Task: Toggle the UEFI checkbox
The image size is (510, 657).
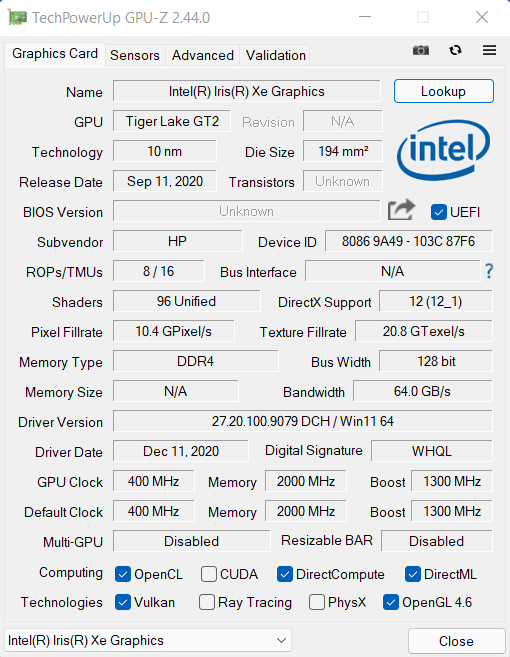Action: [438, 212]
